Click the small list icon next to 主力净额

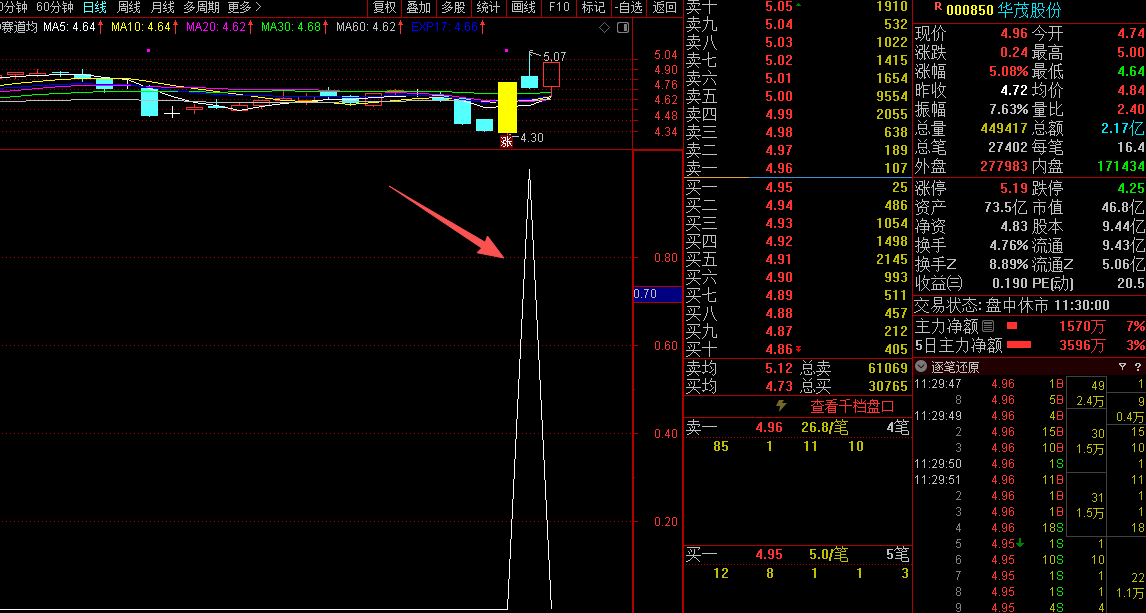(x=988, y=326)
